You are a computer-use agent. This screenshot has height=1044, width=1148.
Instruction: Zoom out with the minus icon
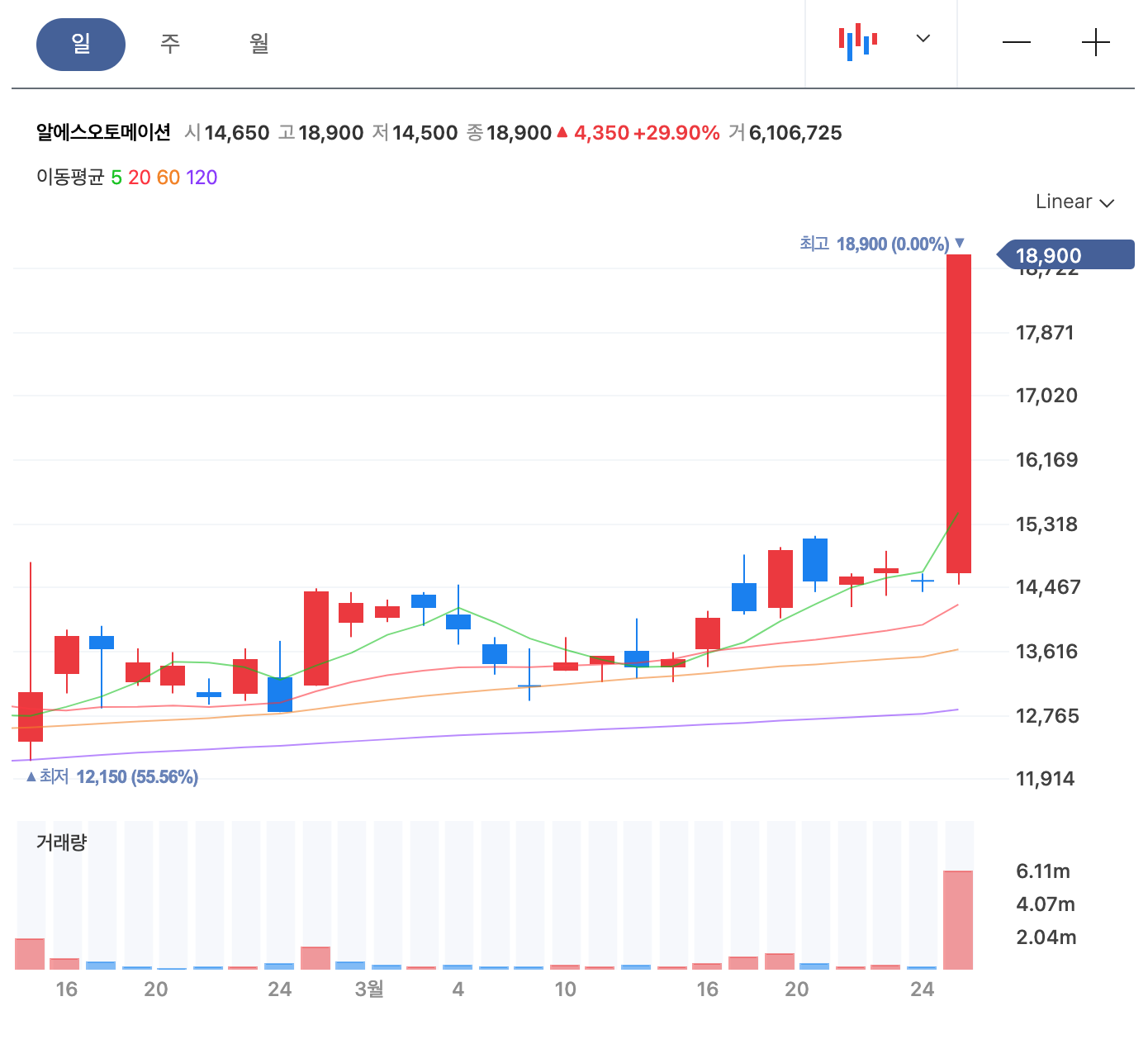tap(1017, 42)
